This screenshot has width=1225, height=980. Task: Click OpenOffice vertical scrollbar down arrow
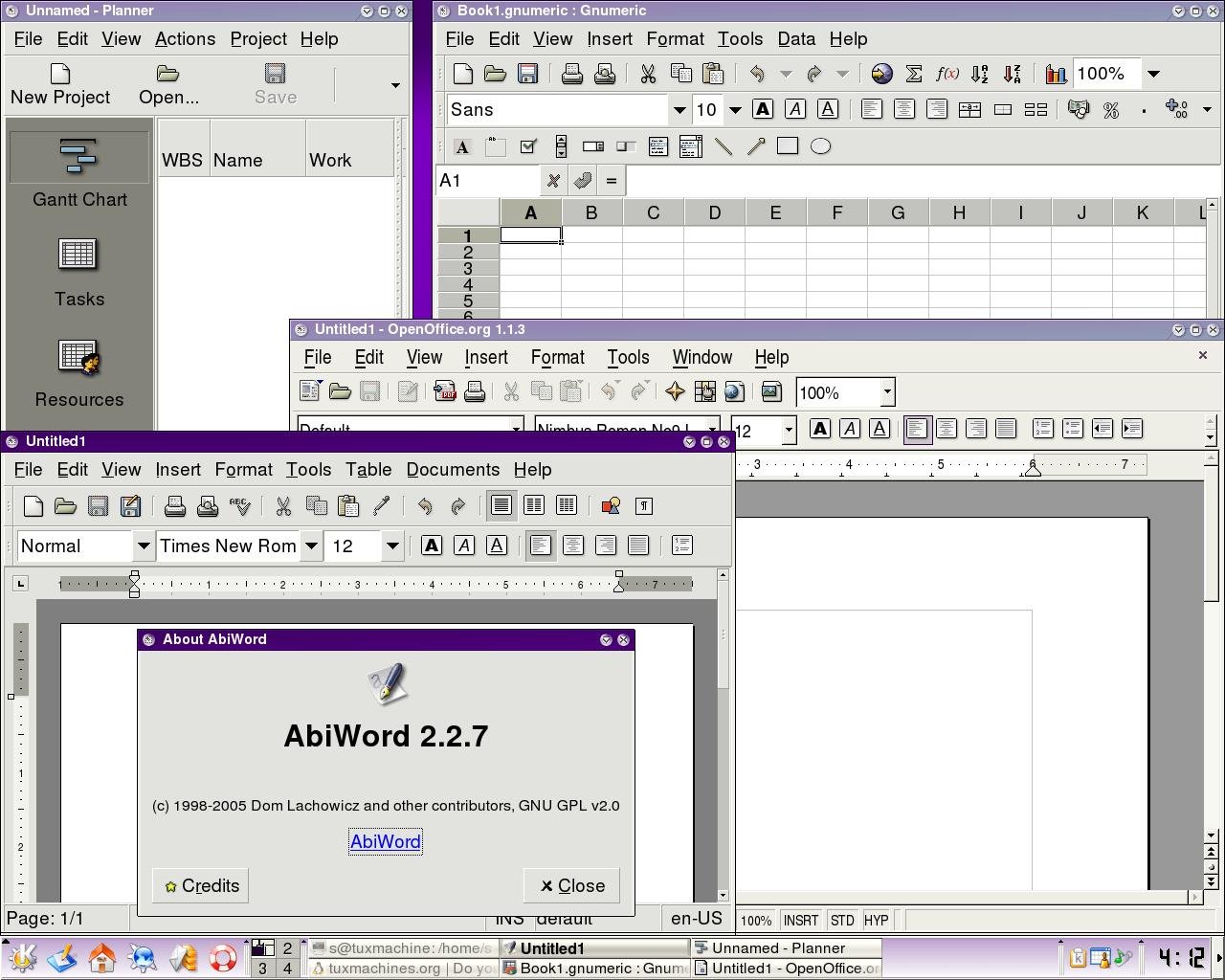(1211, 837)
